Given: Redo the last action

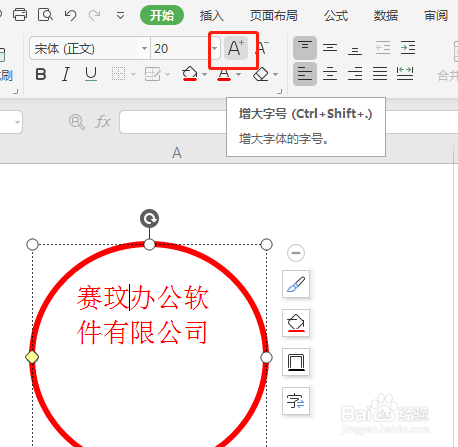Looking at the screenshot, I should click(95, 15).
